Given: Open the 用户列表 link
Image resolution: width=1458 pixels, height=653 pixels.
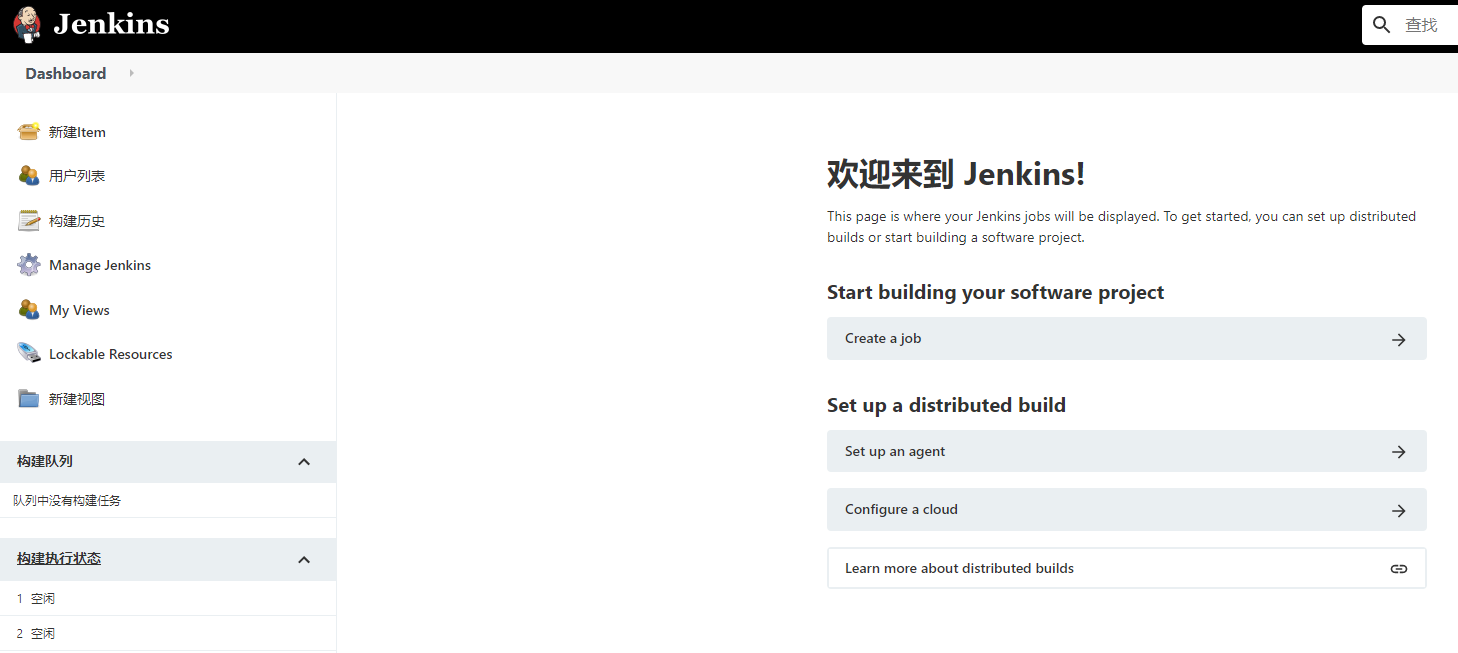Looking at the screenshot, I should click(77, 176).
